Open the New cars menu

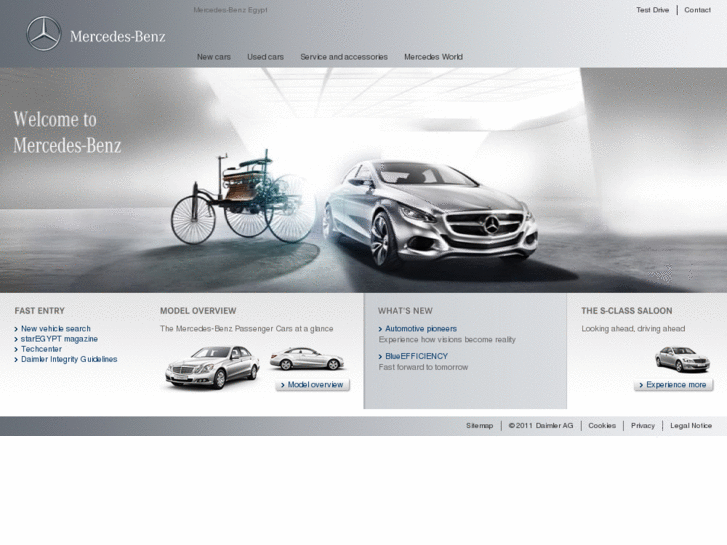point(214,57)
